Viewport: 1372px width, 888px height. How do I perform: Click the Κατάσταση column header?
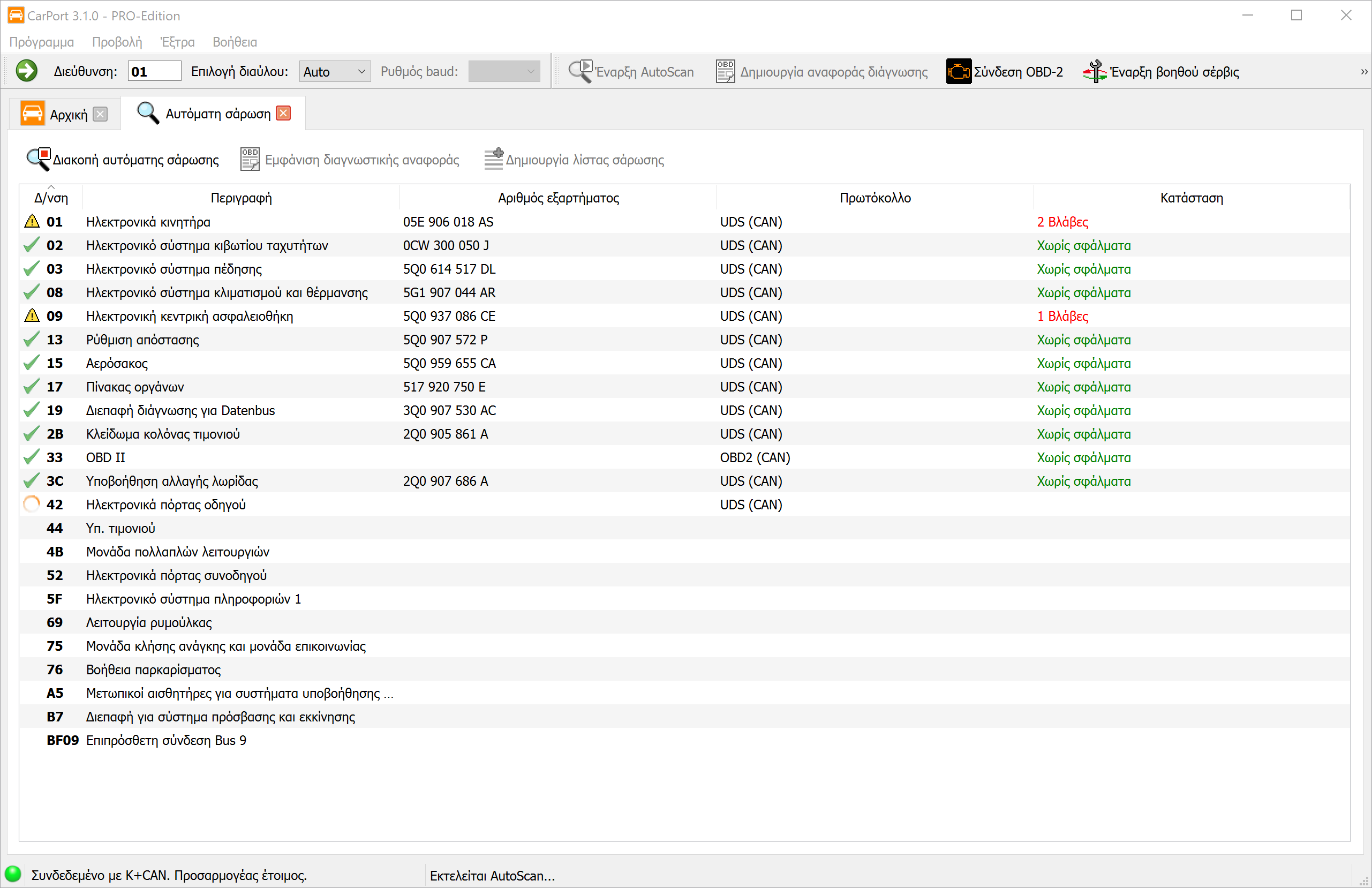[x=1191, y=198]
